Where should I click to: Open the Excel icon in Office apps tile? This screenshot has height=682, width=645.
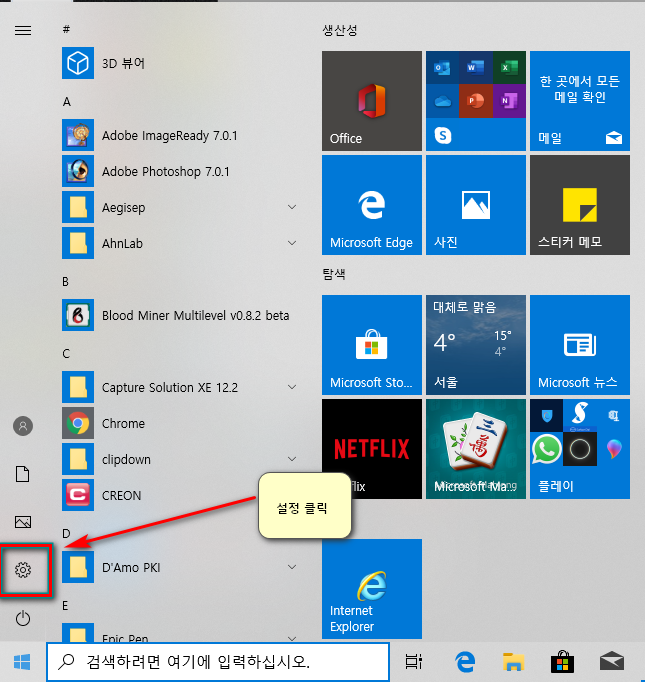509,67
